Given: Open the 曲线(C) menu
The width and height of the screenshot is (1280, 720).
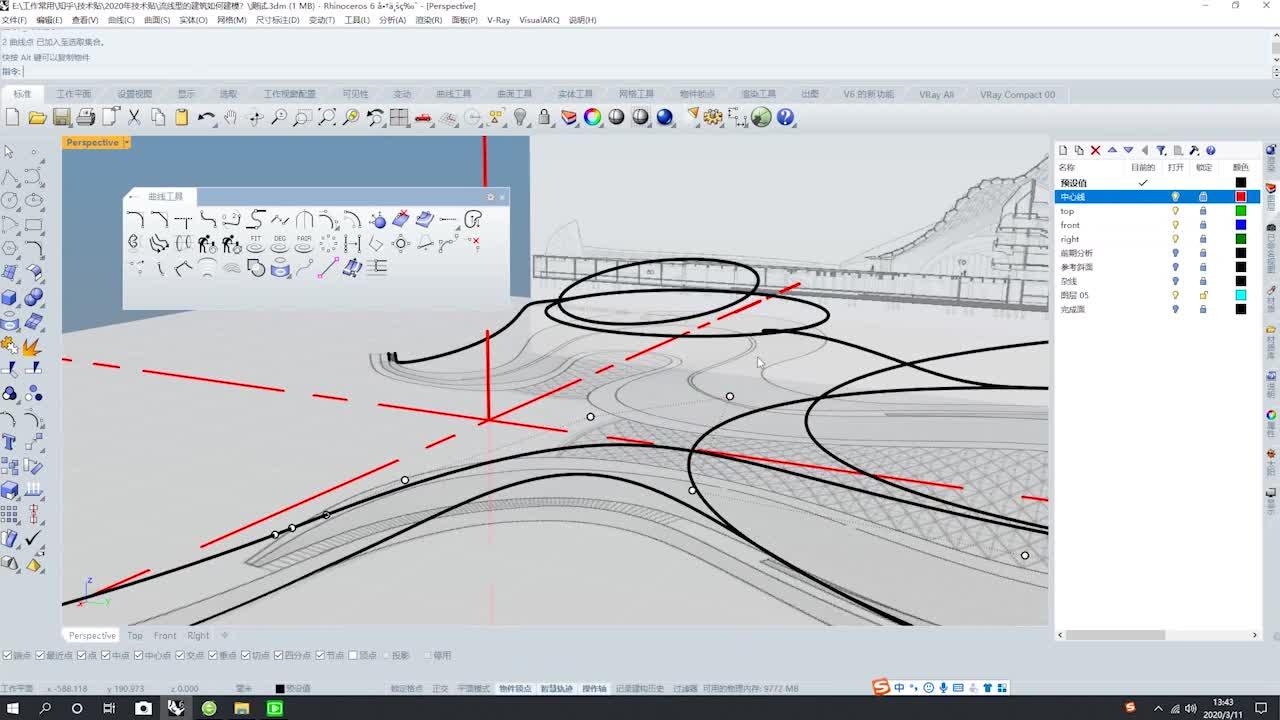Looking at the screenshot, I should pos(121,20).
